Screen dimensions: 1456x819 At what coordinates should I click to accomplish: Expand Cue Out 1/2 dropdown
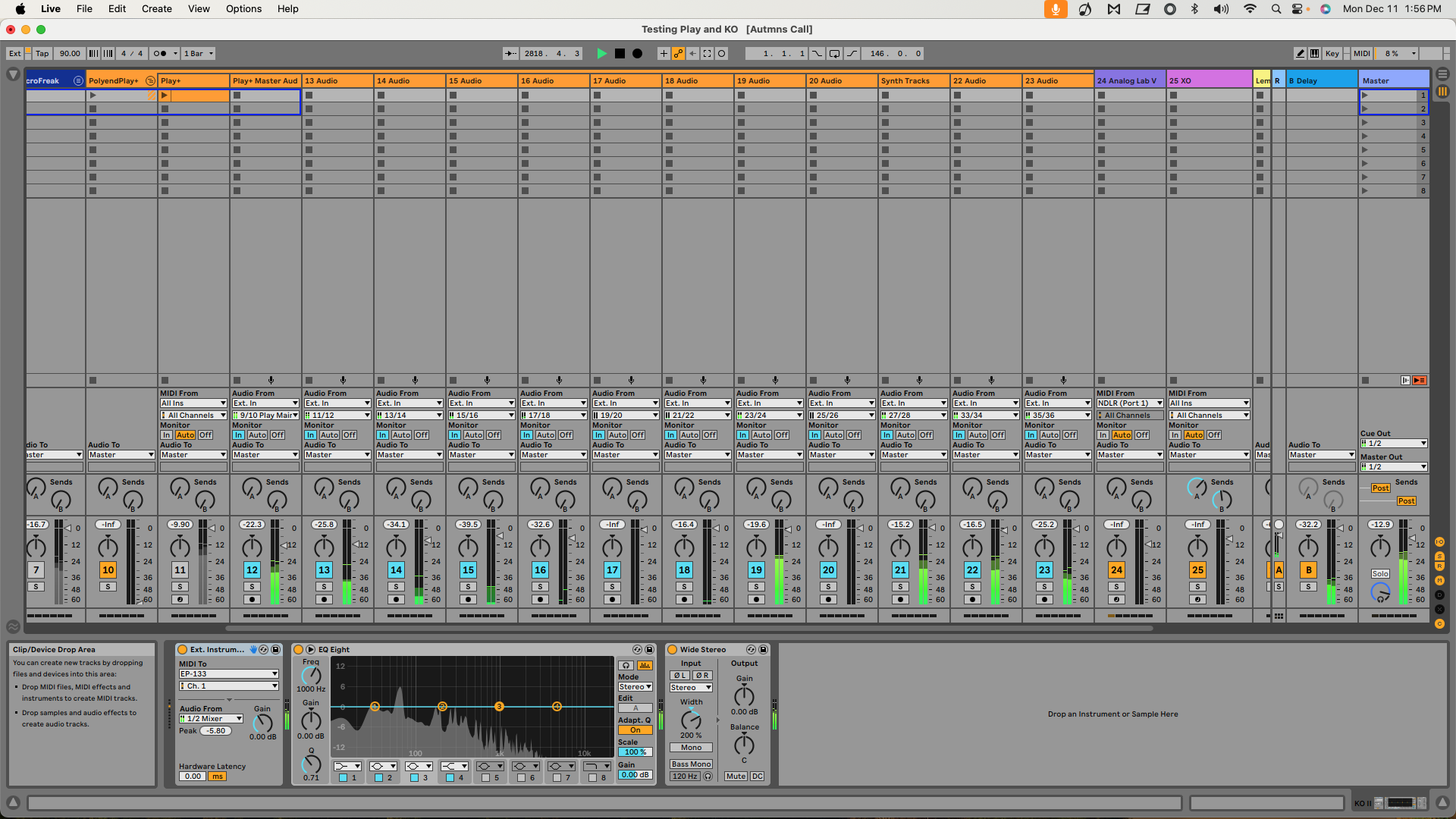(x=1394, y=444)
